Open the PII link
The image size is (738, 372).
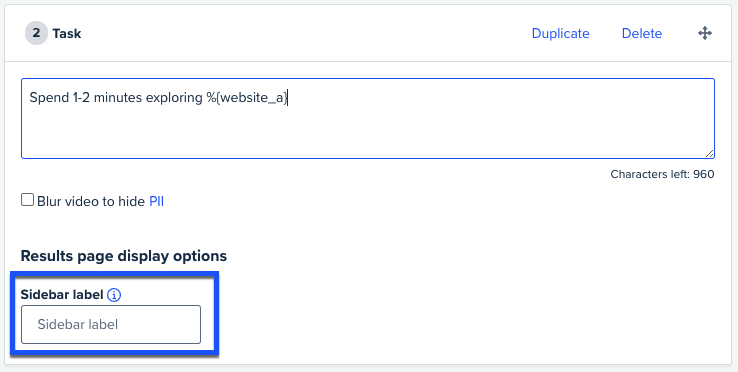pyautogui.click(x=156, y=202)
